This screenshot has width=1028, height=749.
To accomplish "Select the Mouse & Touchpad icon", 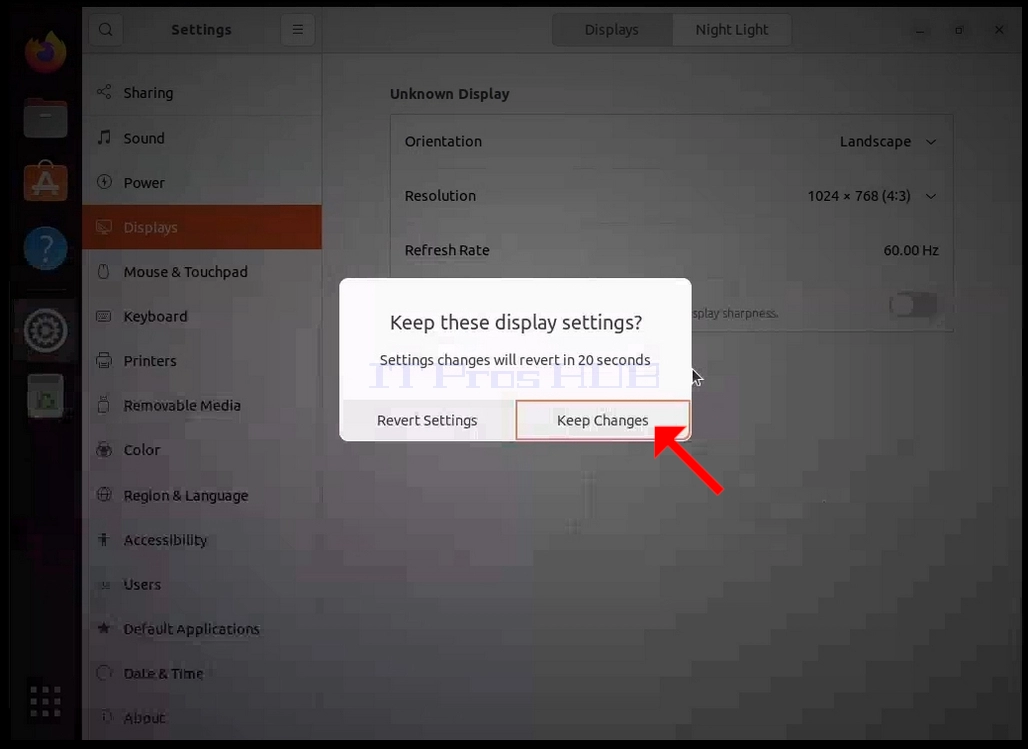I will (104, 272).
